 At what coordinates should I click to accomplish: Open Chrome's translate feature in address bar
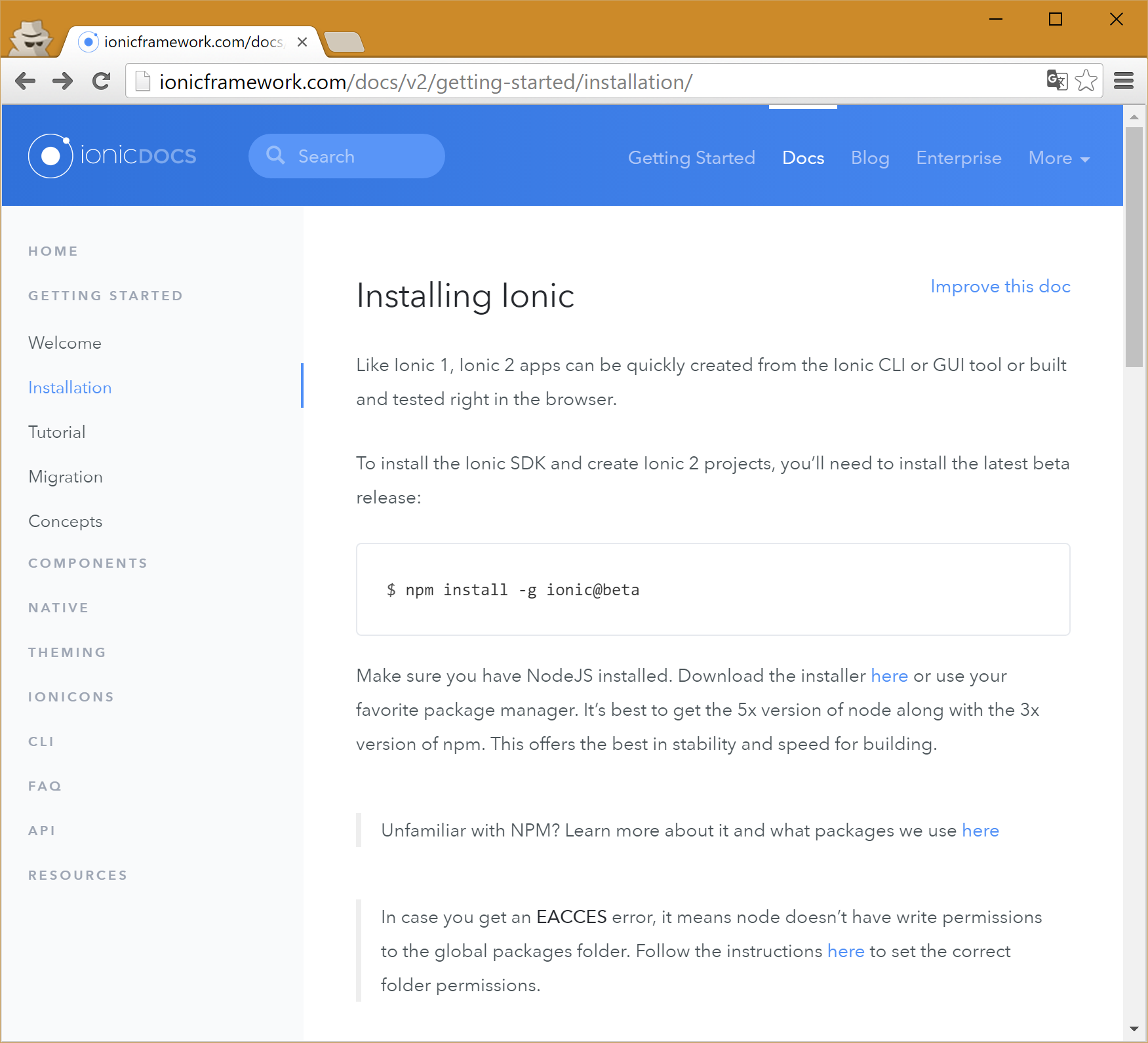pyautogui.click(x=1057, y=81)
